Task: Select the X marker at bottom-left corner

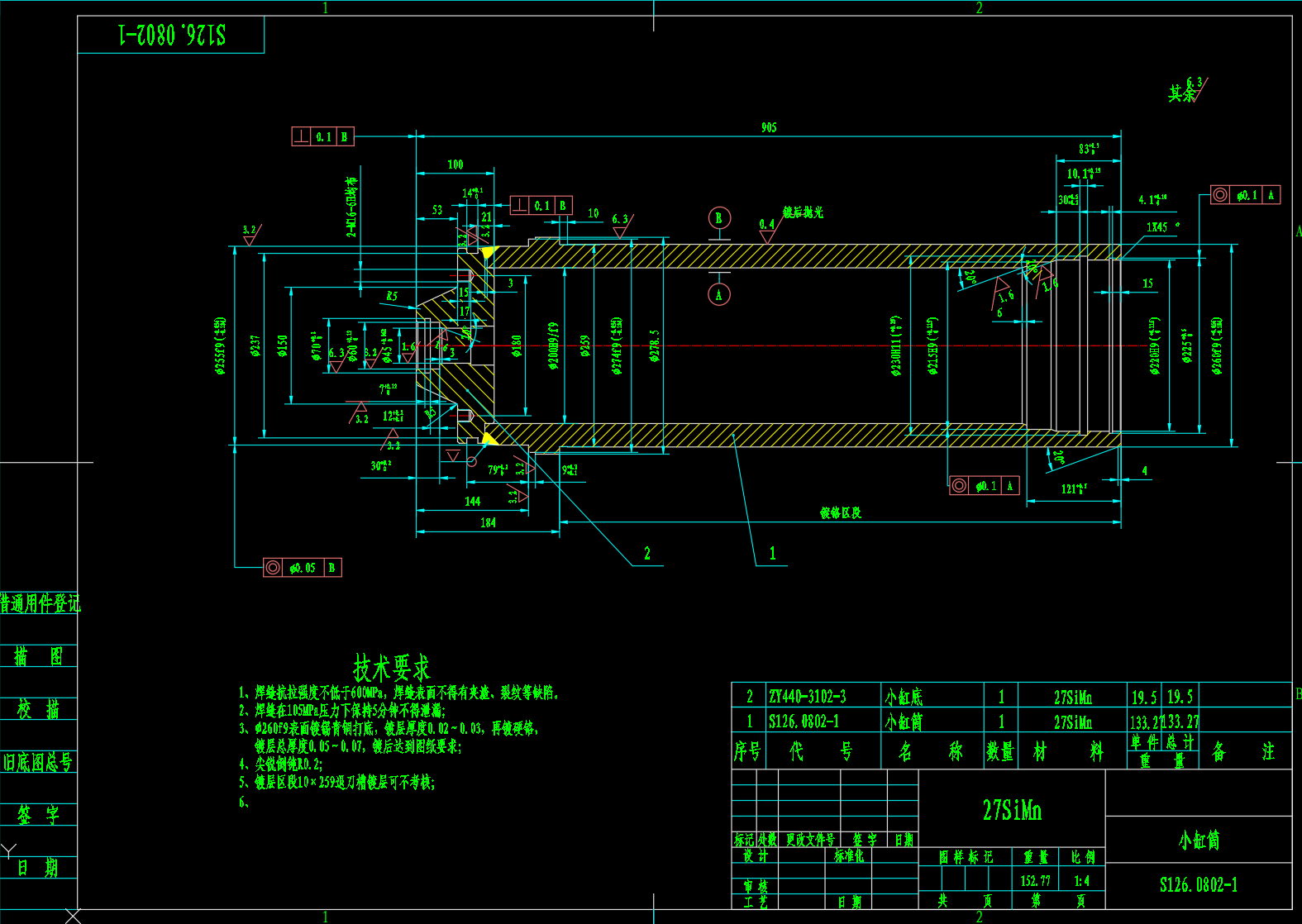Action: (x=73, y=916)
